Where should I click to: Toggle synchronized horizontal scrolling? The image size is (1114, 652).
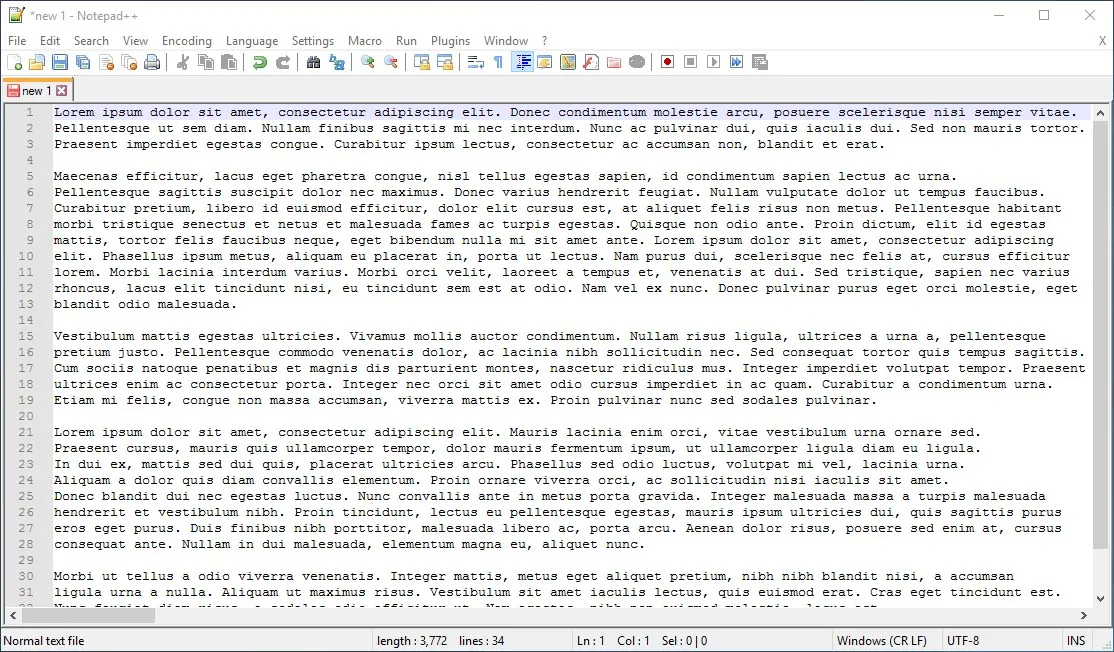point(445,63)
